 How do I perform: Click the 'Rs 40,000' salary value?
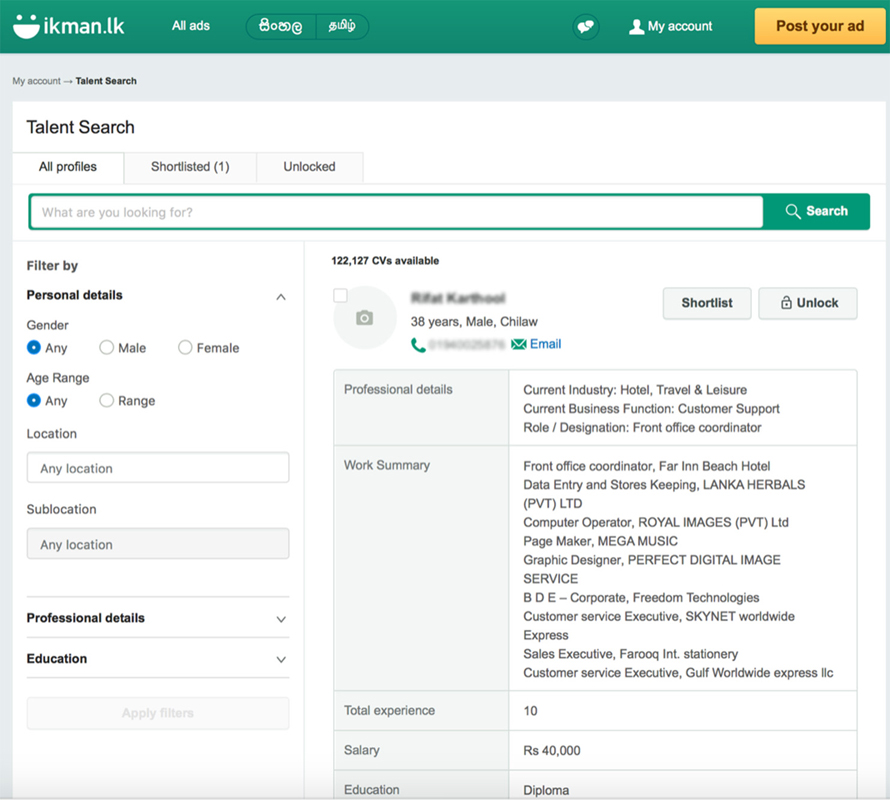coord(552,751)
